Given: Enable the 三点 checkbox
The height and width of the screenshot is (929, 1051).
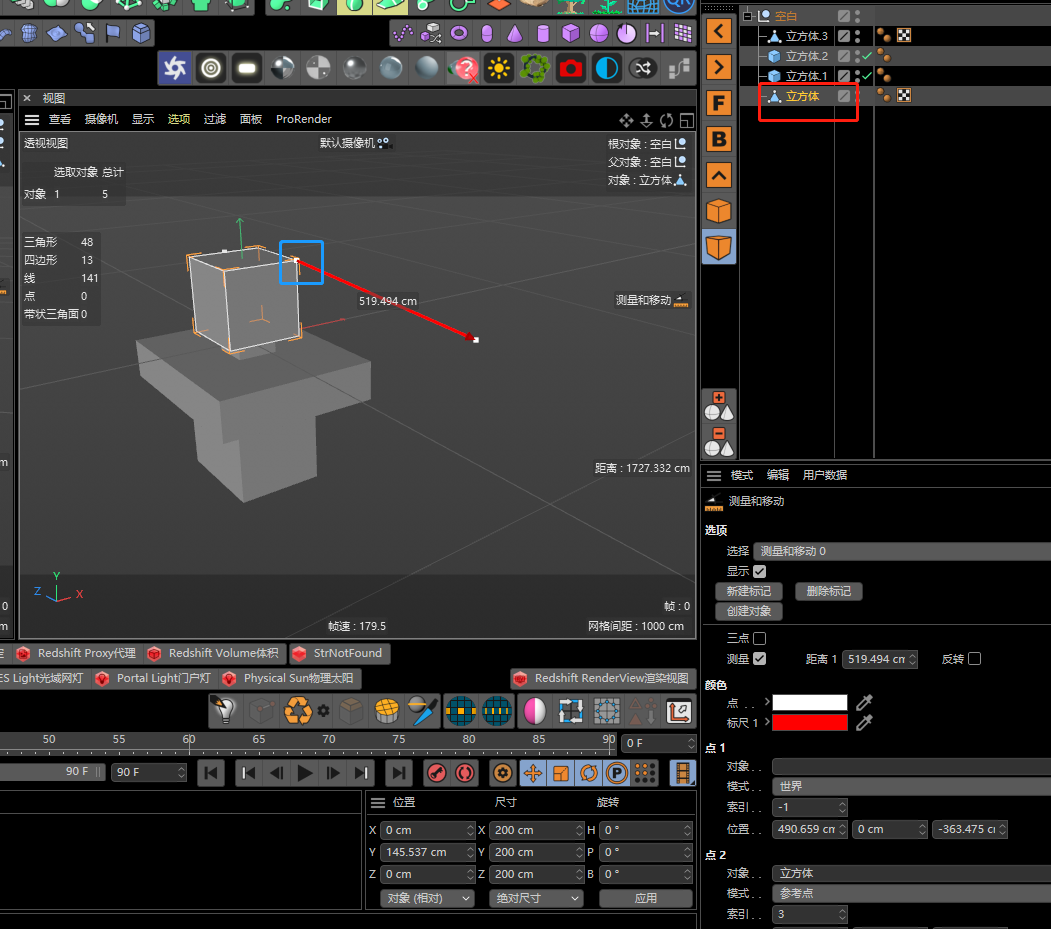Looking at the screenshot, I should (759, 638).
